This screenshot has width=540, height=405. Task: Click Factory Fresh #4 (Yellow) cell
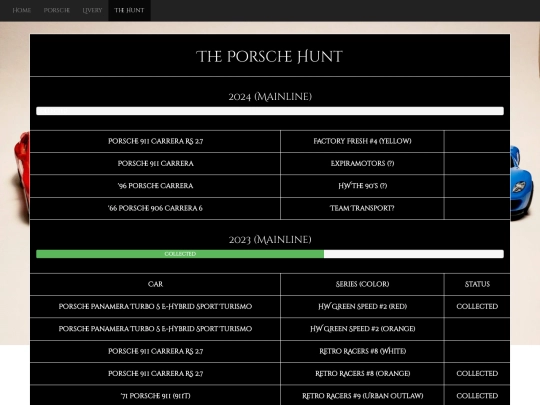point(362,141)
